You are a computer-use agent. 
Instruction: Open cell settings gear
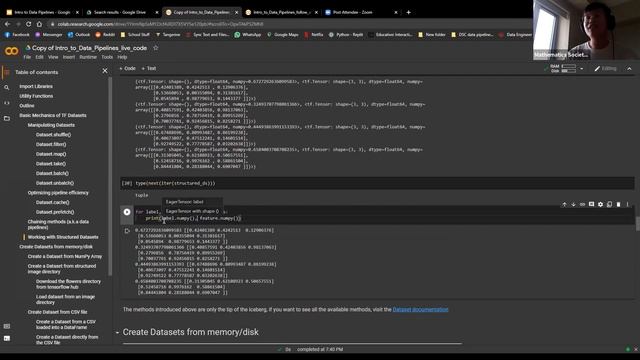[600, 204]
